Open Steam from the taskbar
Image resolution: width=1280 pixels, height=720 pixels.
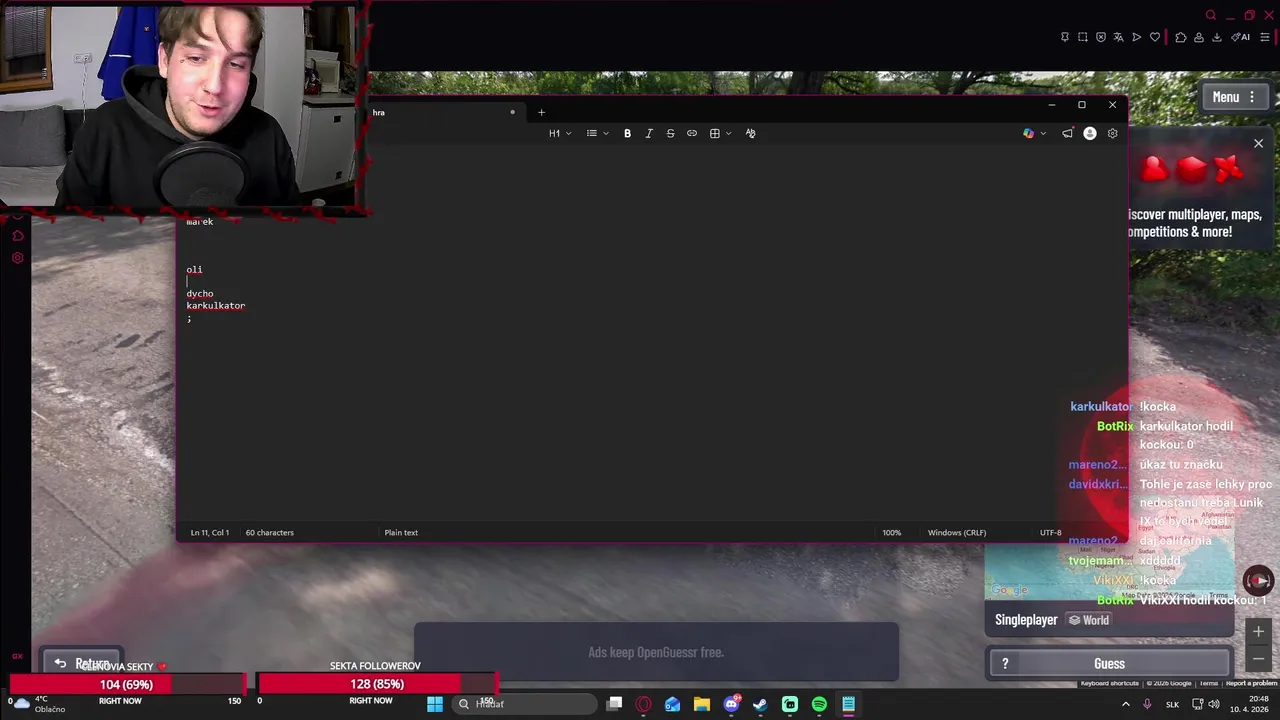click(x=760, y=704)
